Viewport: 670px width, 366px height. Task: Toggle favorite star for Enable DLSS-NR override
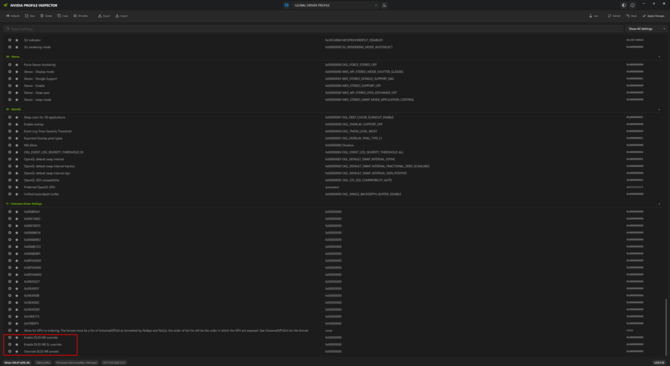17,337
